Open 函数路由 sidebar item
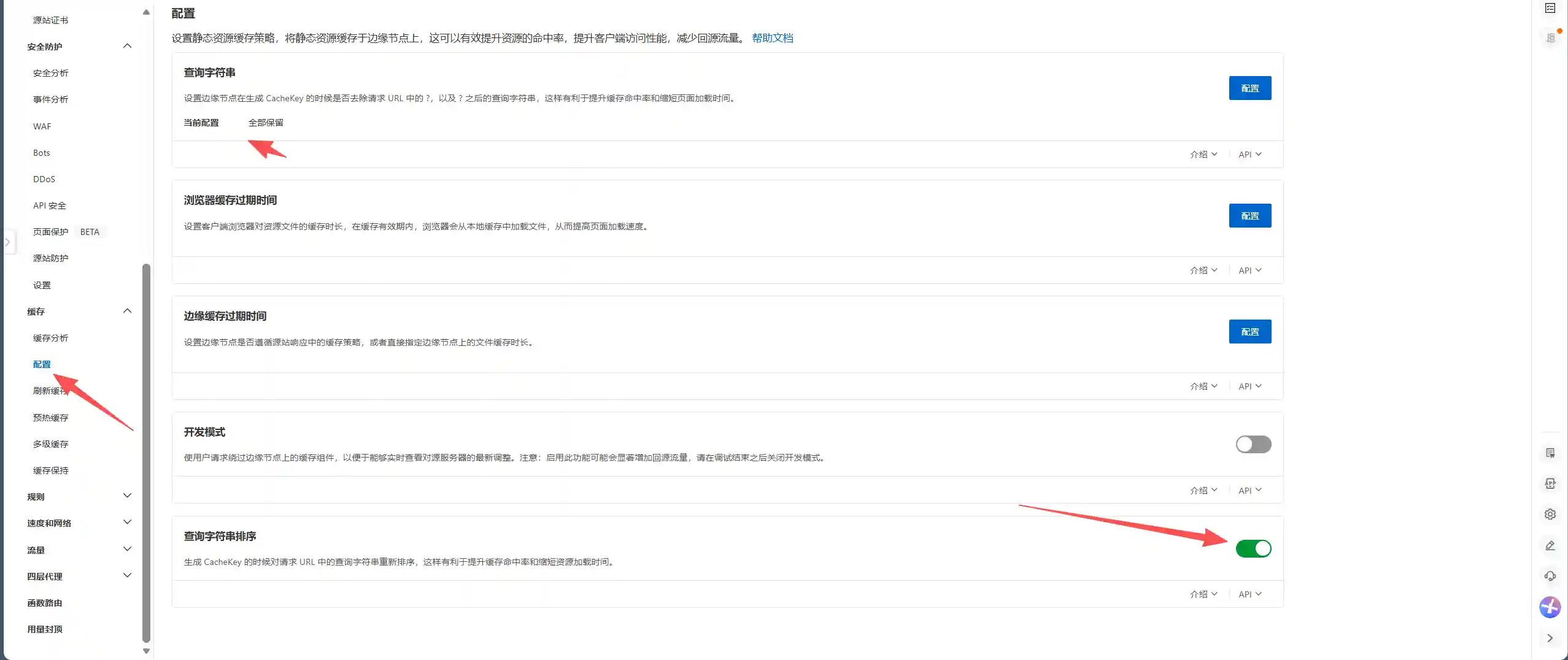Screen dimensions: 1568x660 [44, 603]
